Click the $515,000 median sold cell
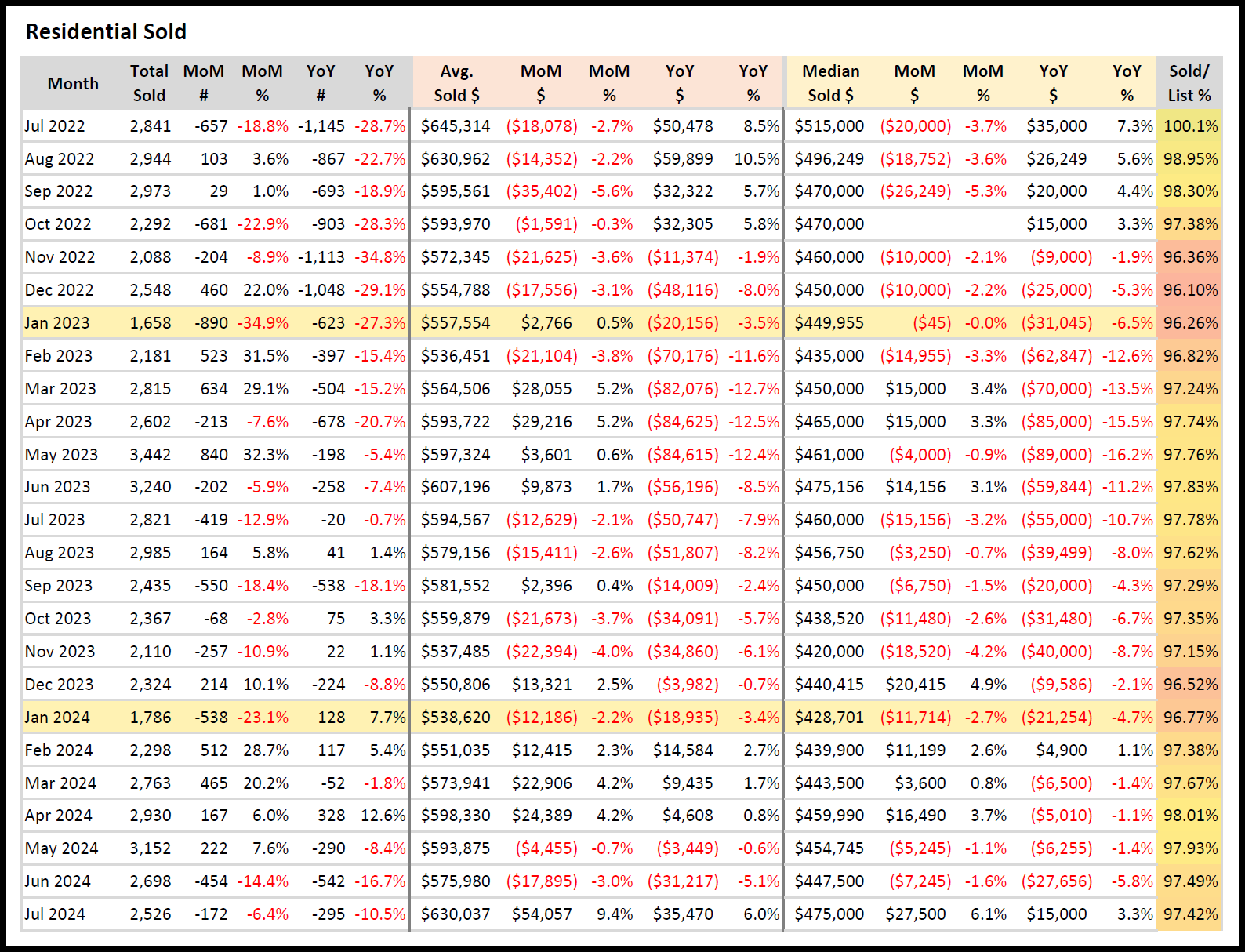1245x952 pixels. pos(829,126)
